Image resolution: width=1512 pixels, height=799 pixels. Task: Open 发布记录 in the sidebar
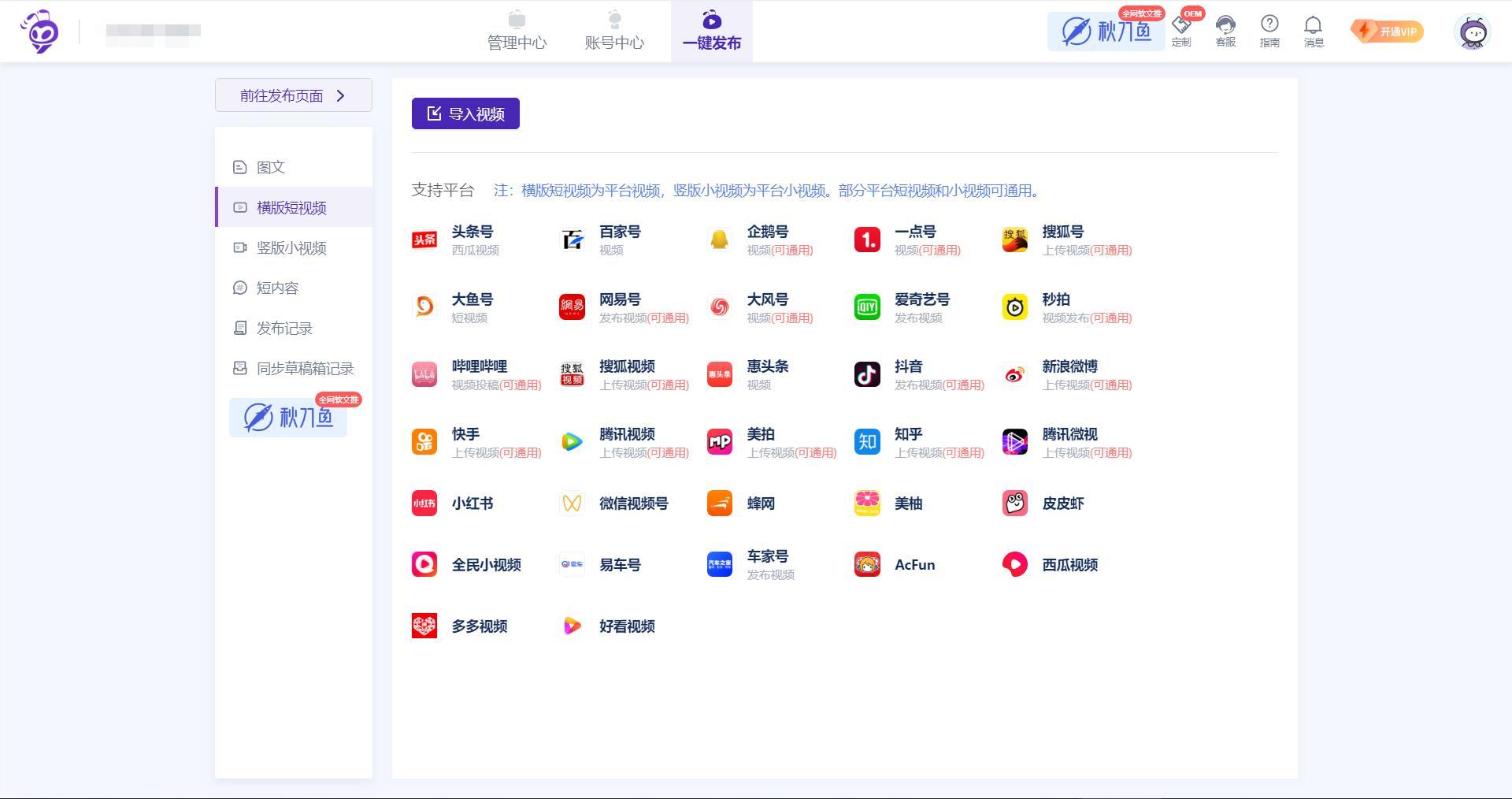click(284, 329)
